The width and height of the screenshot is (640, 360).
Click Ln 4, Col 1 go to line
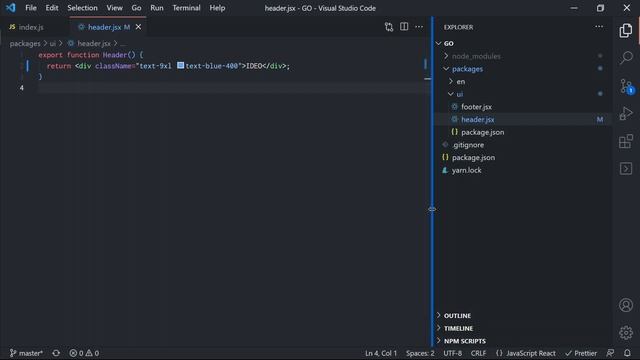tap(381, 353)
